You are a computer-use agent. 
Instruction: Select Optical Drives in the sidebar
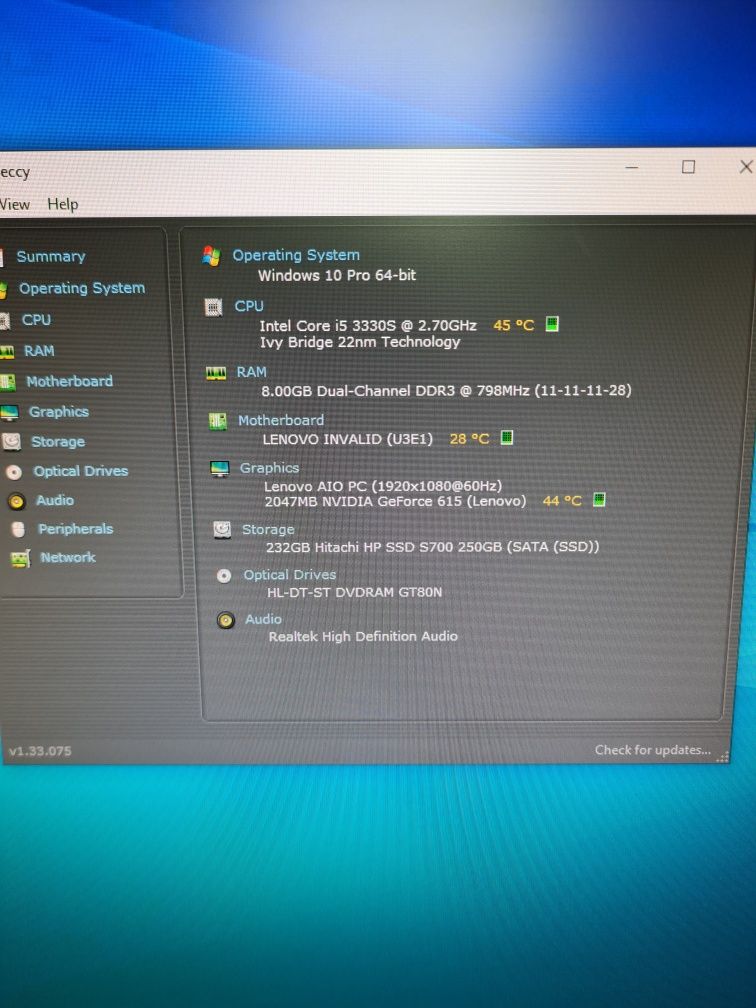(81, 471)
